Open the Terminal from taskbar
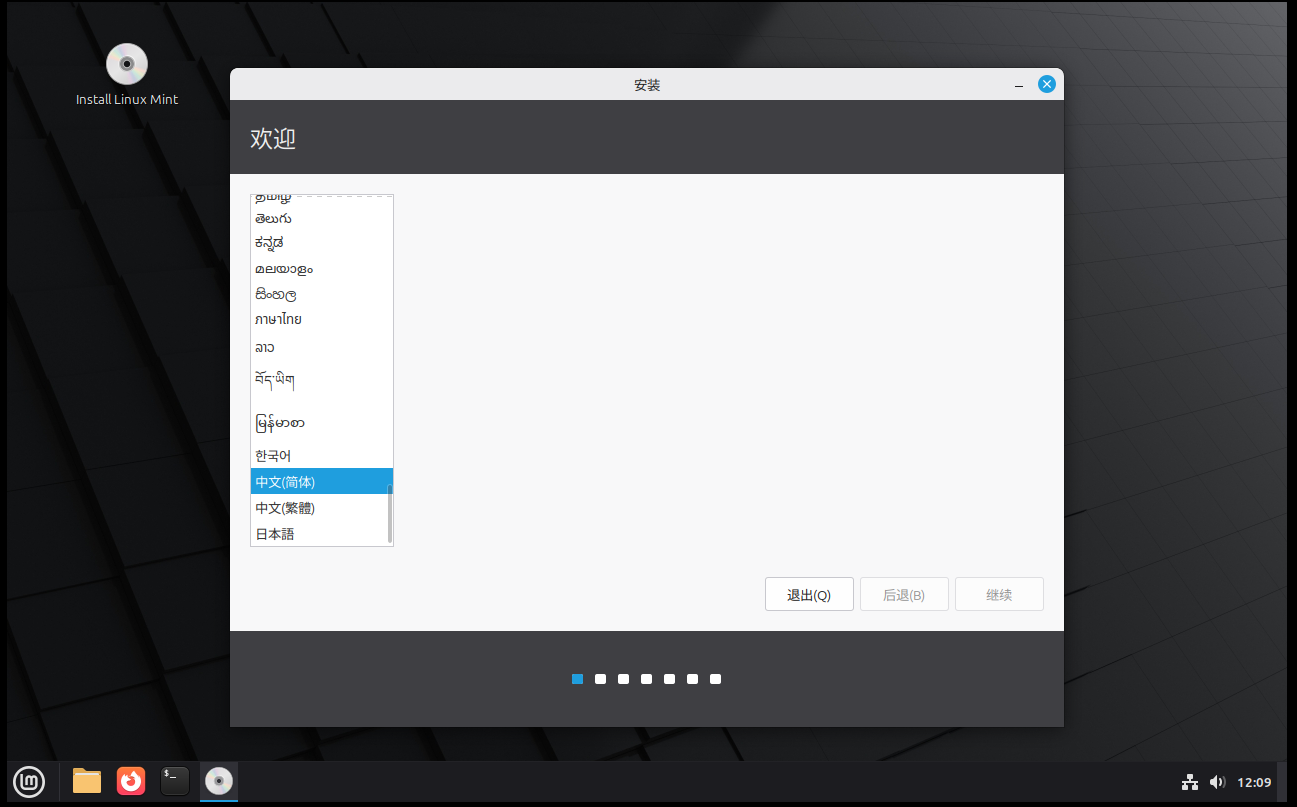This screenshot has height=807, width=1297. (x=175, y=781)
